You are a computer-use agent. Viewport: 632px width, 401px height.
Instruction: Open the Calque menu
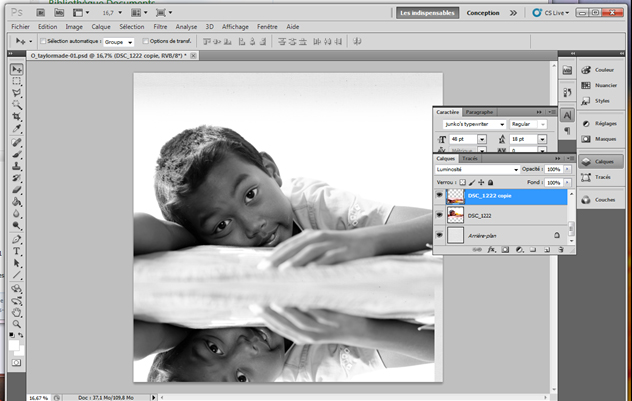coord(101,27)
